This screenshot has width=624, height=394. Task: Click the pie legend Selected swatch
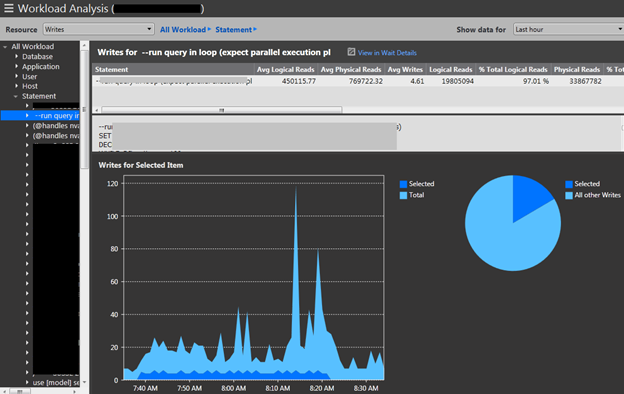[569, 184]
